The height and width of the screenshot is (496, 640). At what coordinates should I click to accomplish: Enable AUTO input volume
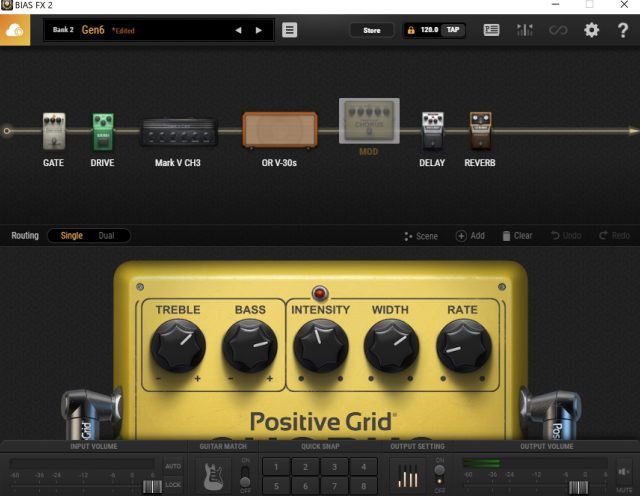(173, 466)
